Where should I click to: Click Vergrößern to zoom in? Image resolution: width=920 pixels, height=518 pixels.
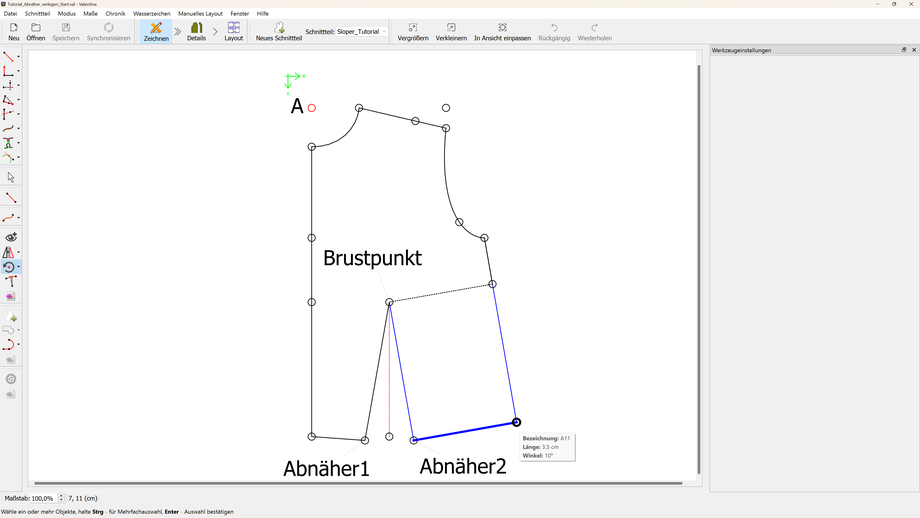(413, 32)
